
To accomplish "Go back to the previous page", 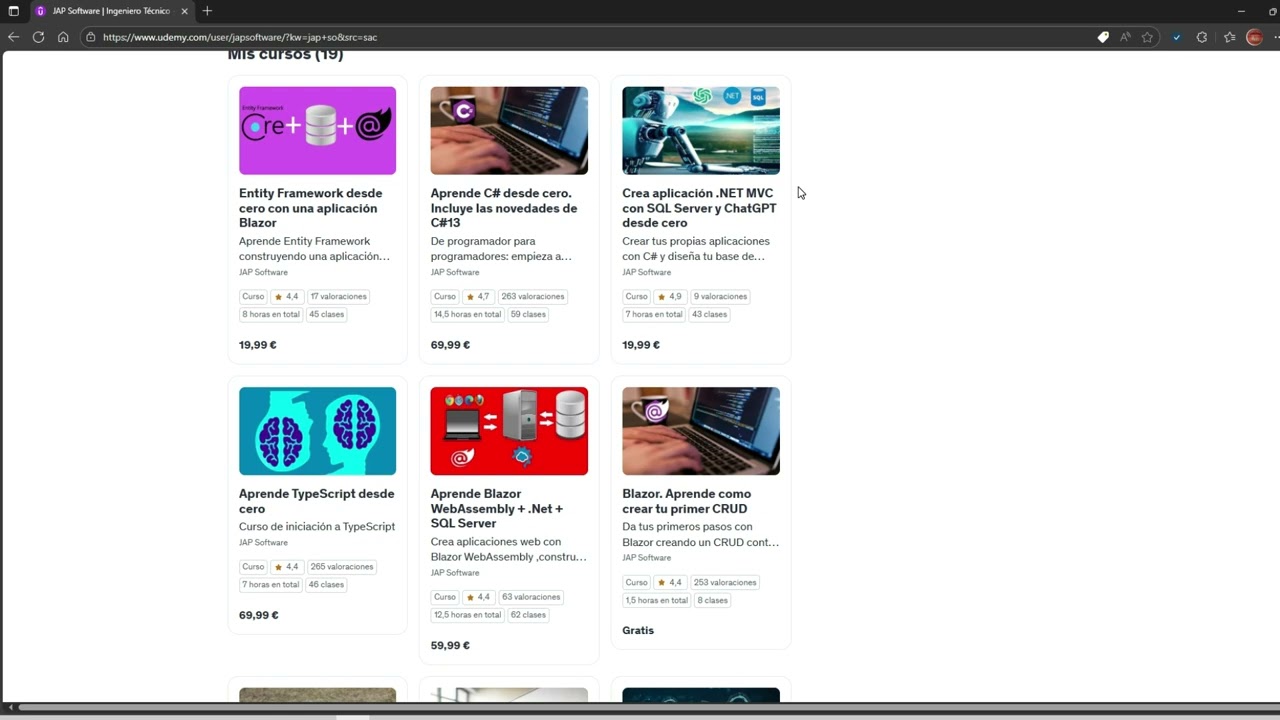I will point(13,37).
